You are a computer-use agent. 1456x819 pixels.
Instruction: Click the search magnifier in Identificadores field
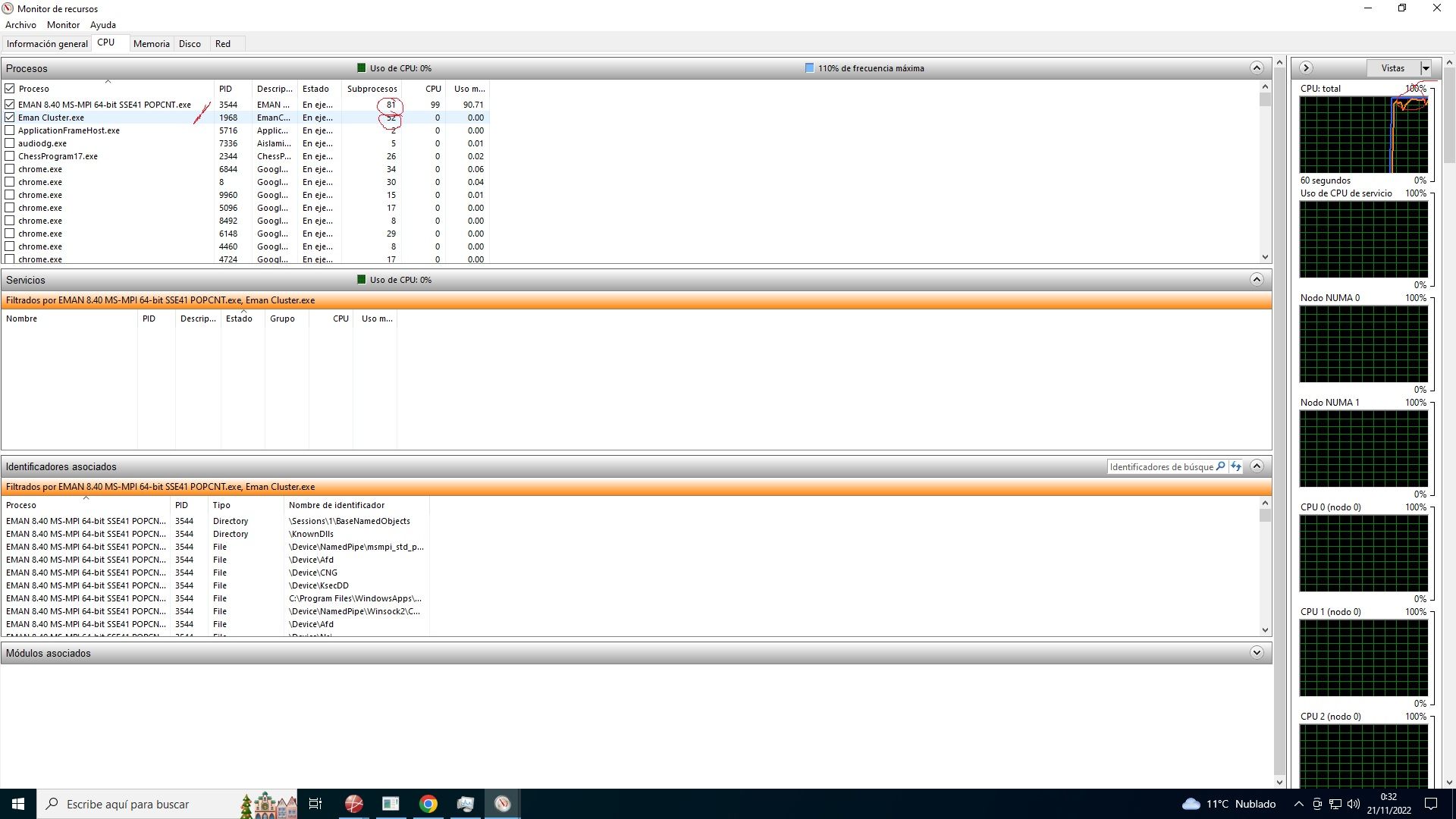pos(1220,466)
